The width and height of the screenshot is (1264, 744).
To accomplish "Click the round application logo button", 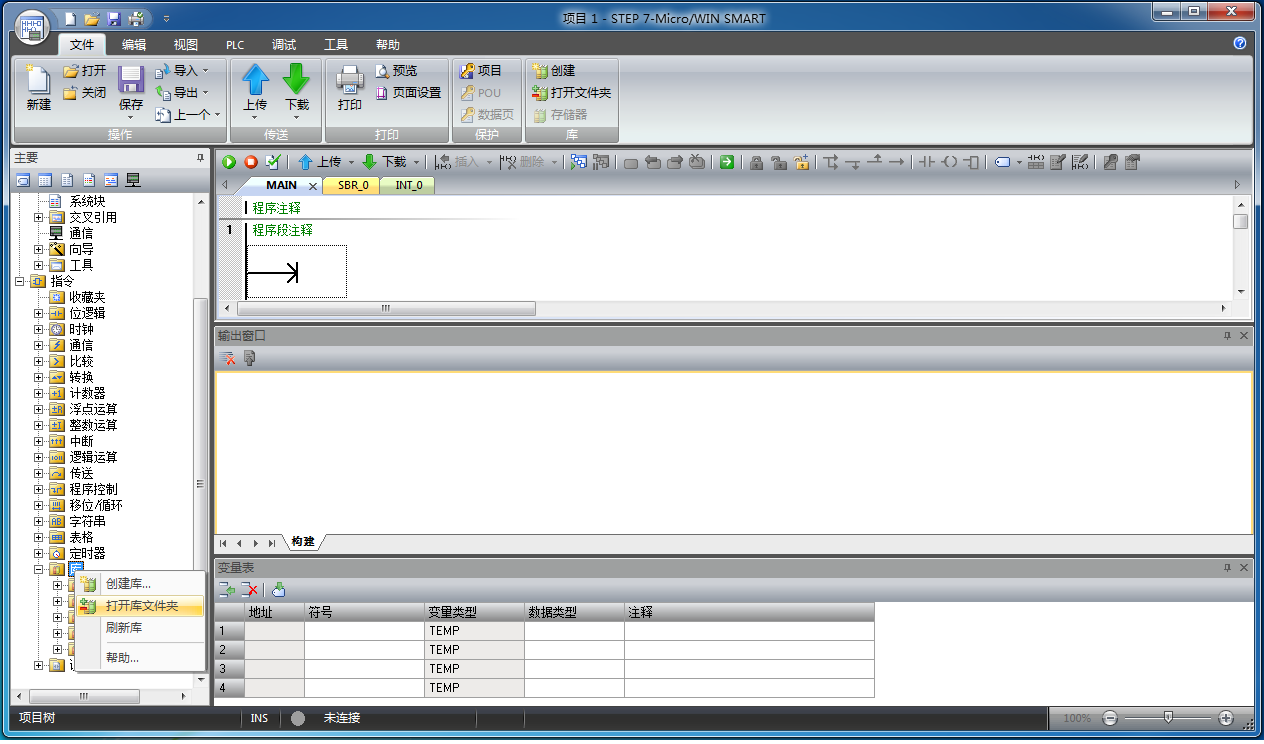I will tap(33, 28).
